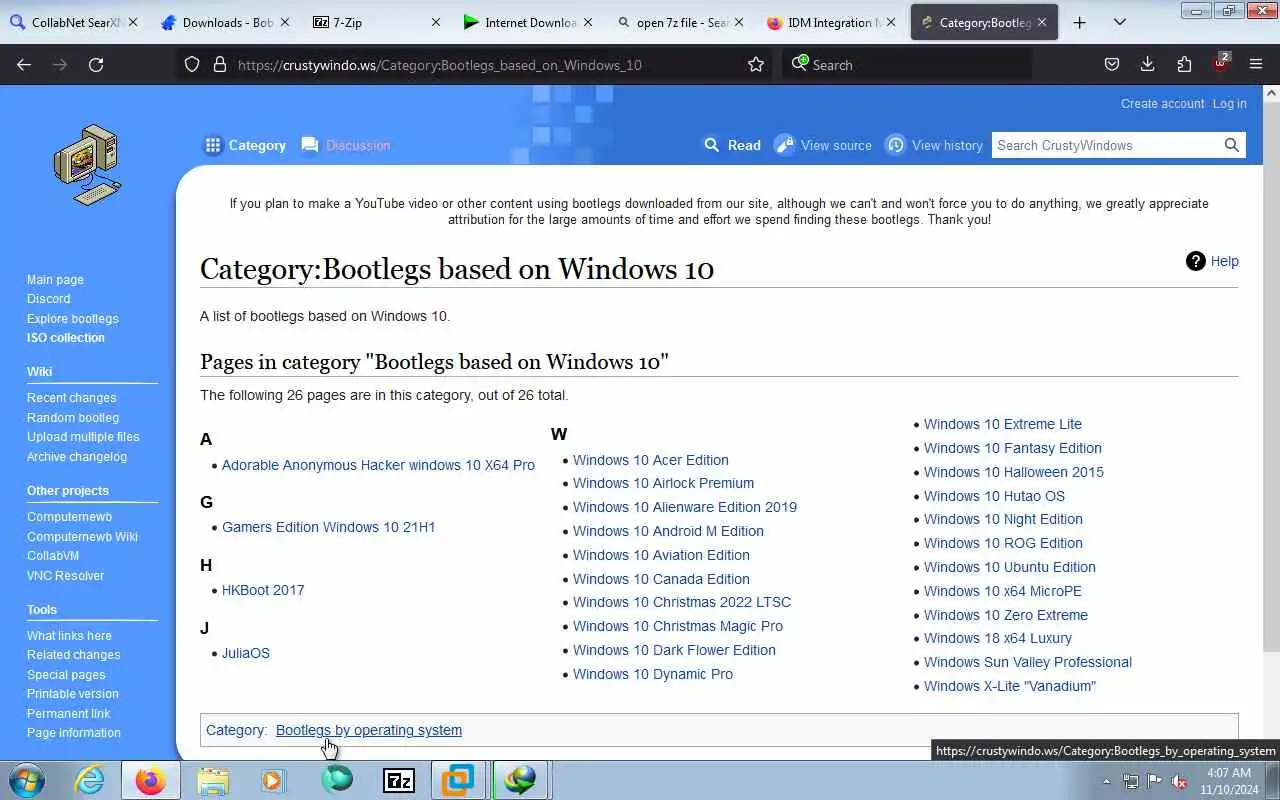Launch Internet Explorer from the taskbar

click(x=90, y=779)
